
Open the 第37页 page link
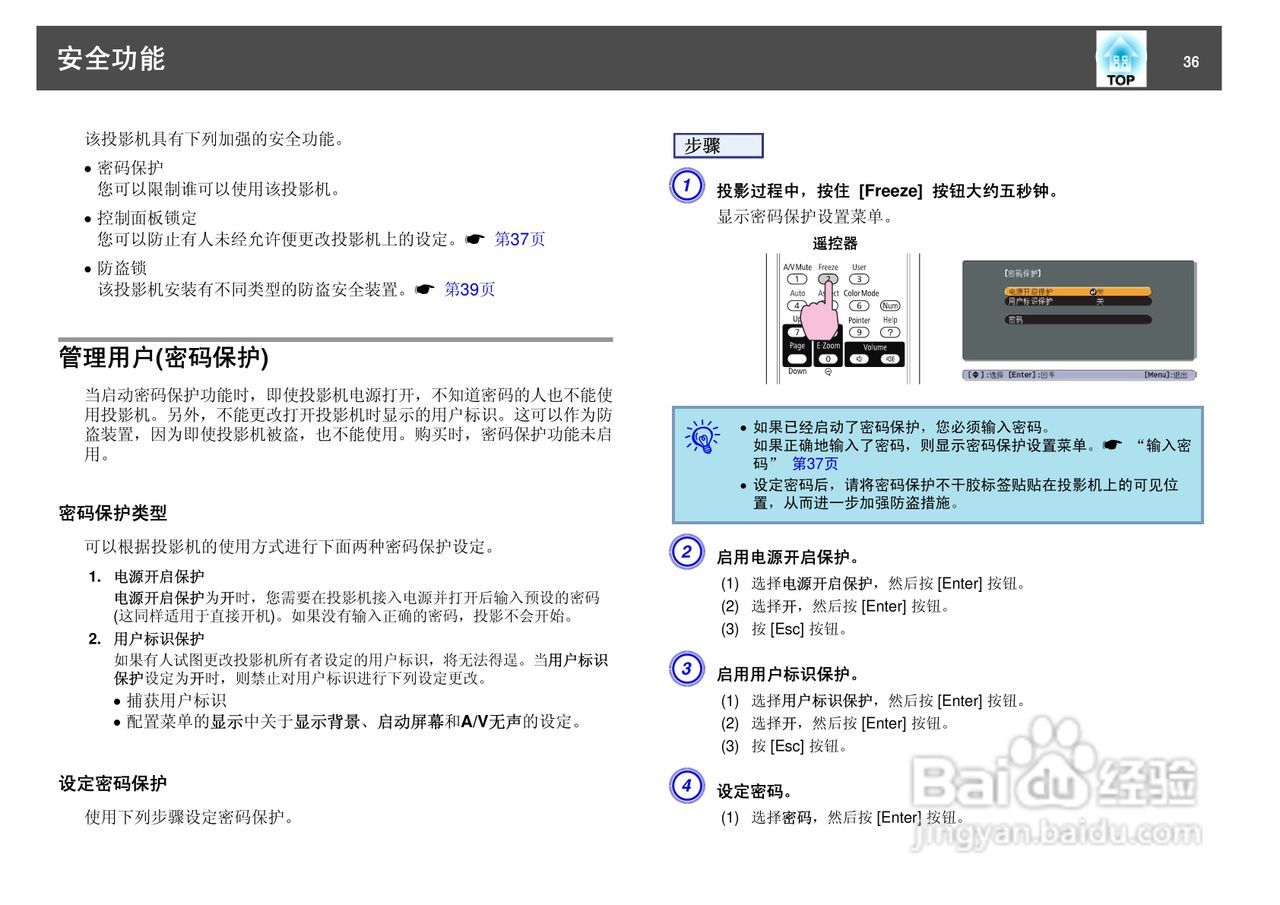tap(519, 239)
